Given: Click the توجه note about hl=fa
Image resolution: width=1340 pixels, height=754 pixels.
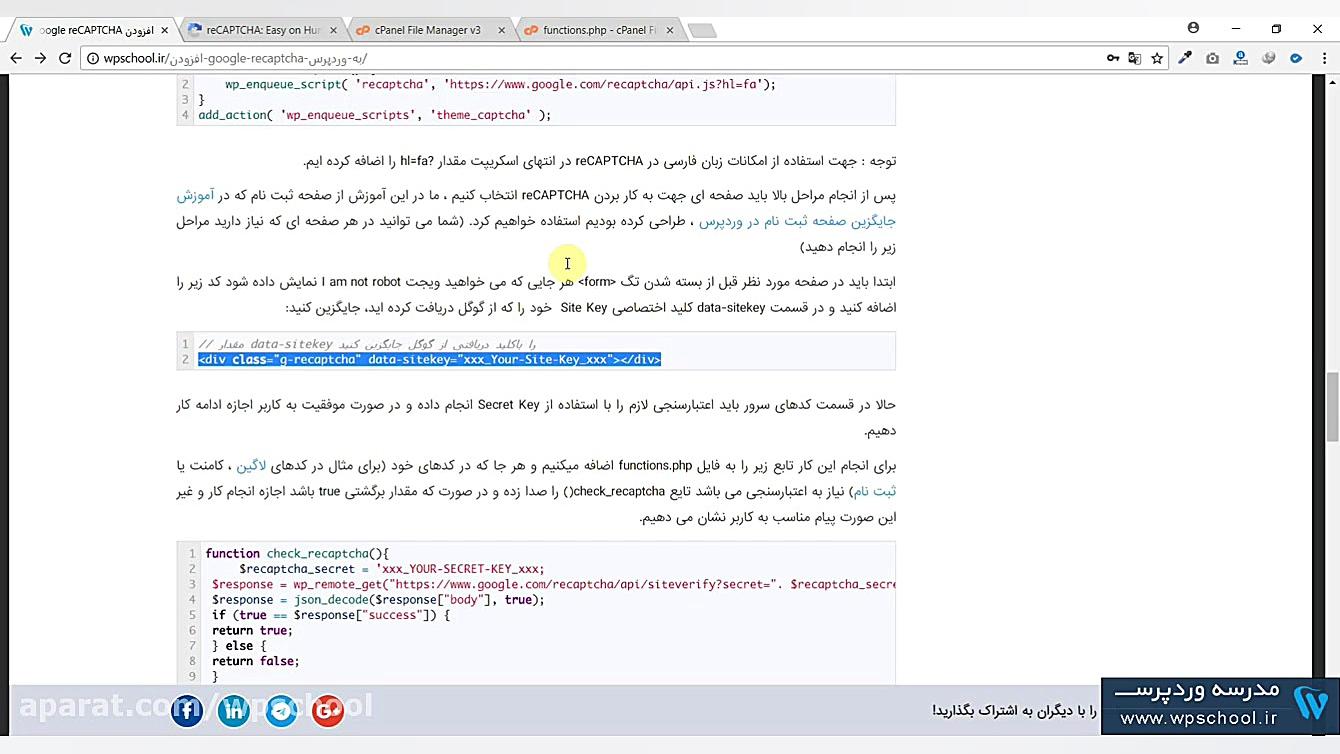Looking at the screenshot, I should (x=600, y=161).
